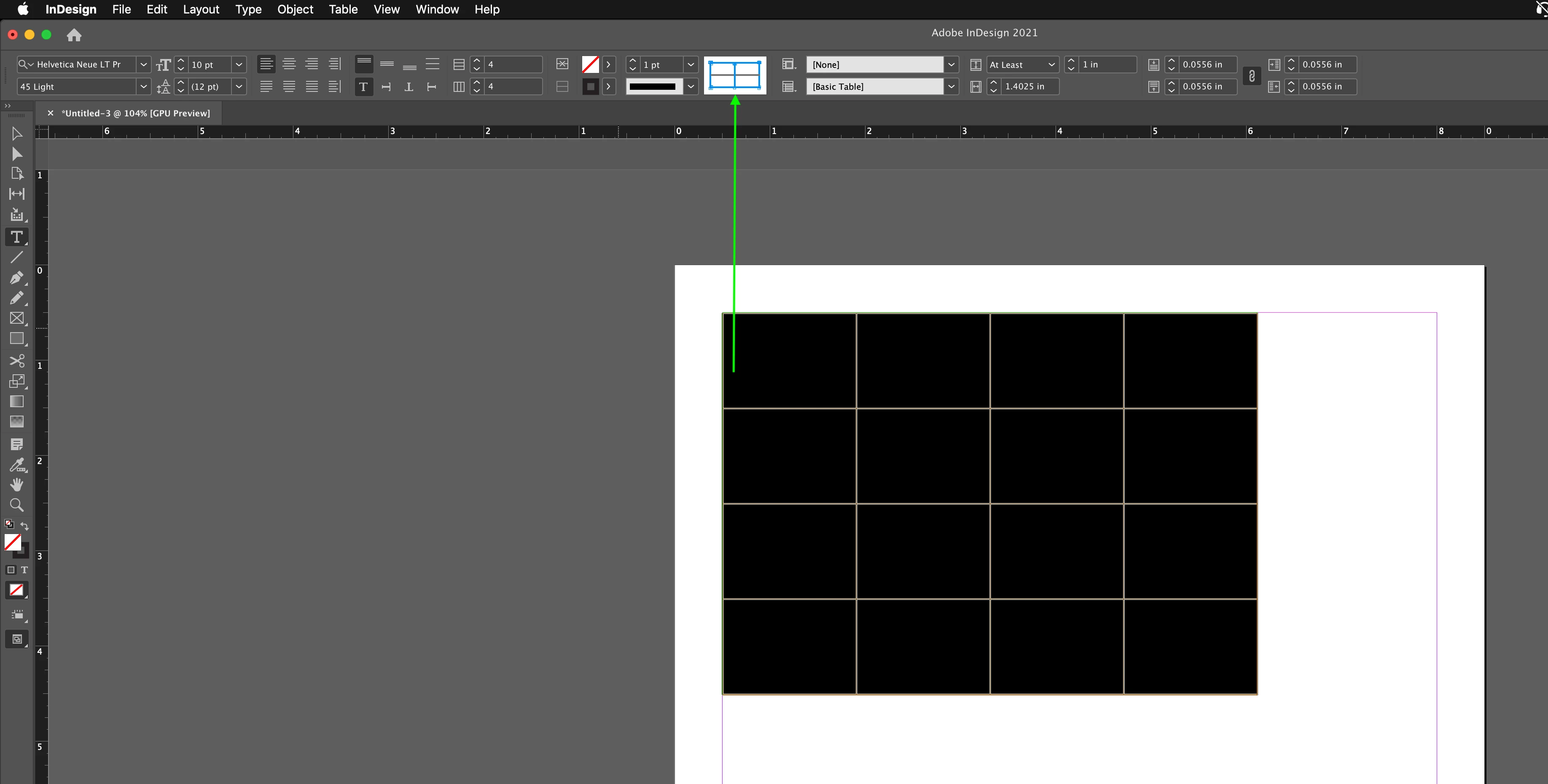Toggle align cell content to bottom
This screenshot has height=784, width=1548.
(x=409, y=64)
